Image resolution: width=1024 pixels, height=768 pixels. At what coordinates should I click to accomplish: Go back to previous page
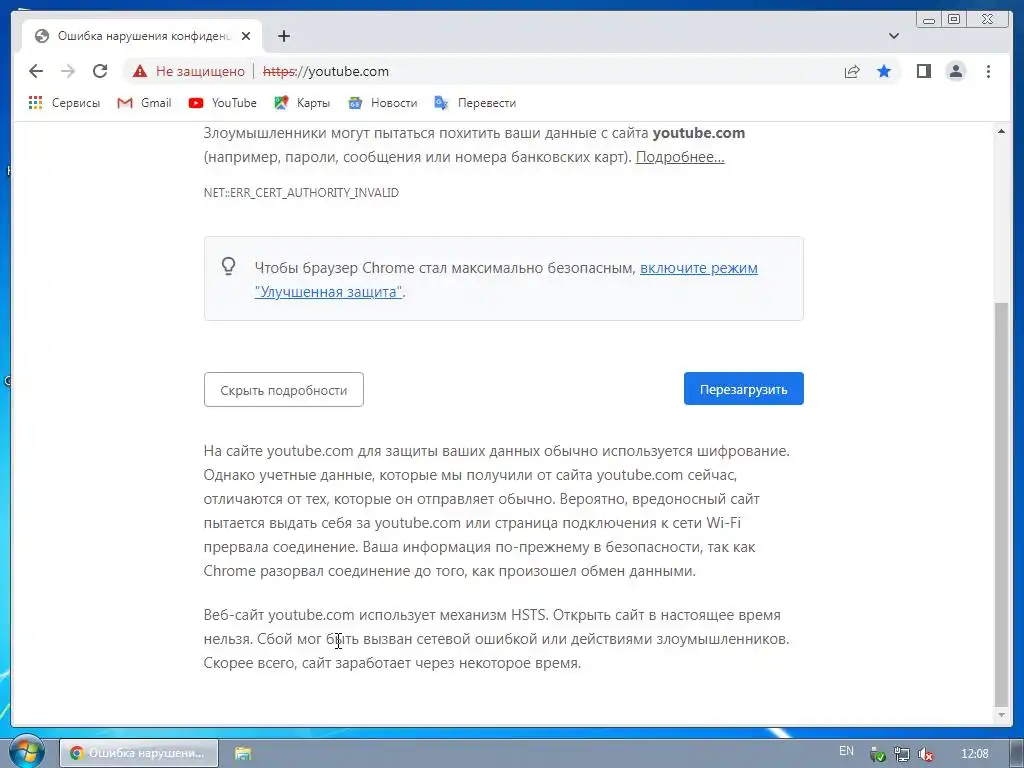point(36,71)
